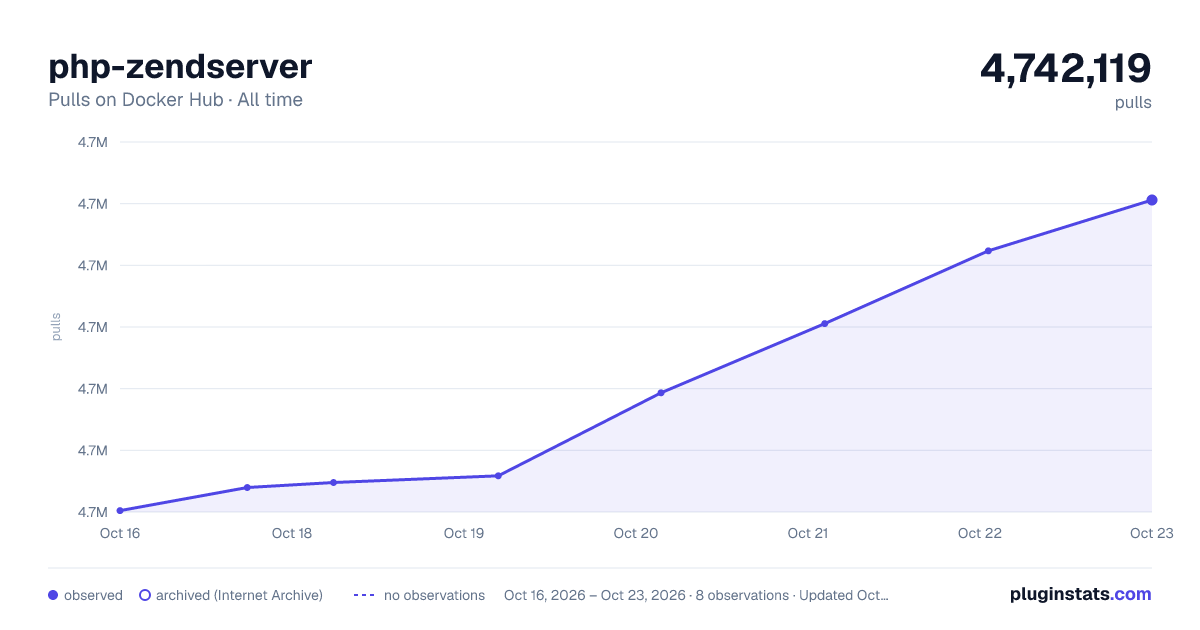This screenshot has width=1200, height=630.
Task: Click the vertical 'pulls' y-axis label
Action: (x=56, y=327)
